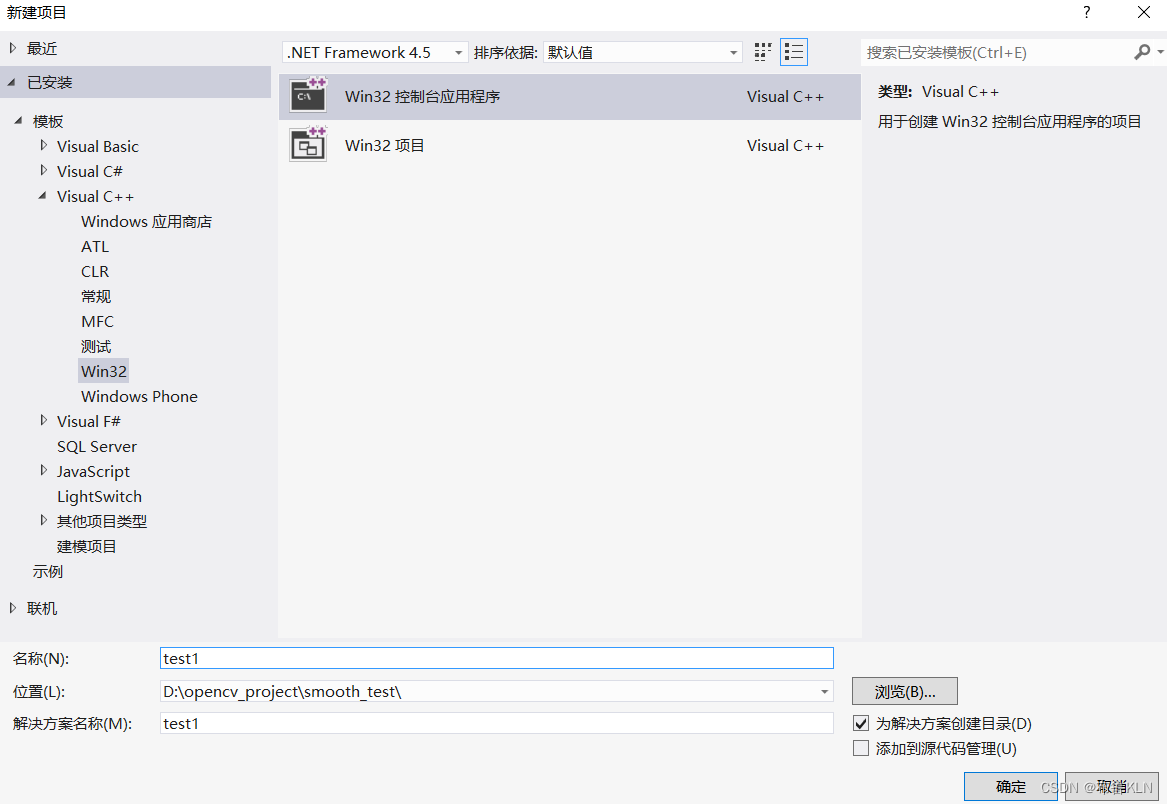The width and height of the screenshot is (1167, 804).
Task: Click the 浏览(B) browse button
Action: [x=903, y=691]
